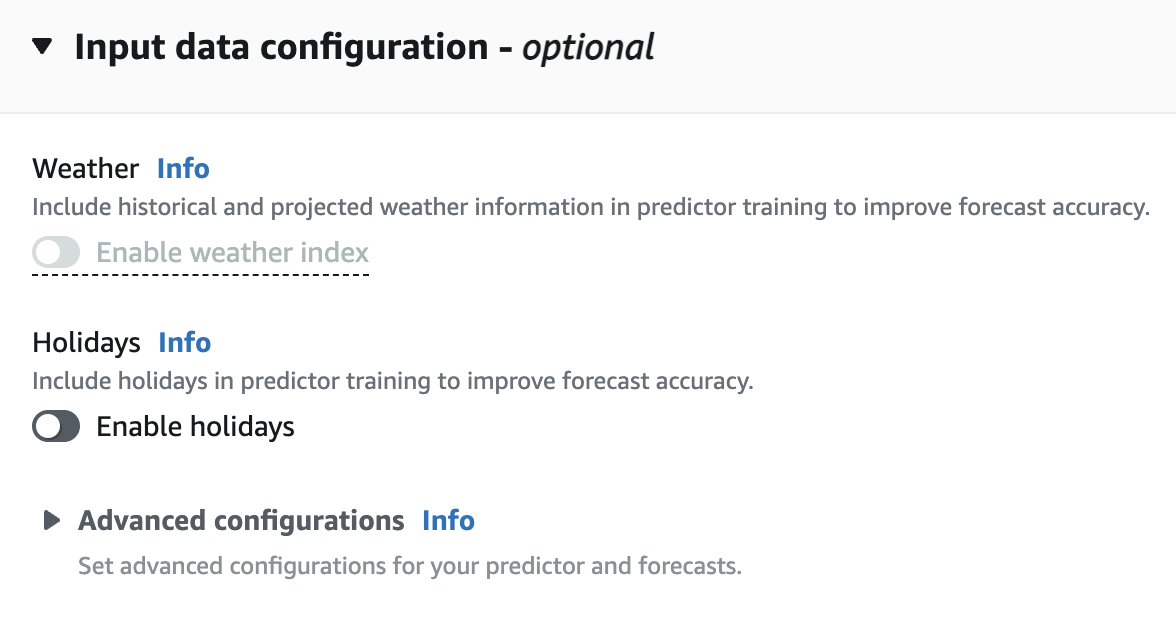Click the dashed underline beneath the weather index toggle
1176x624 pixels.
(x=200, y=273)
